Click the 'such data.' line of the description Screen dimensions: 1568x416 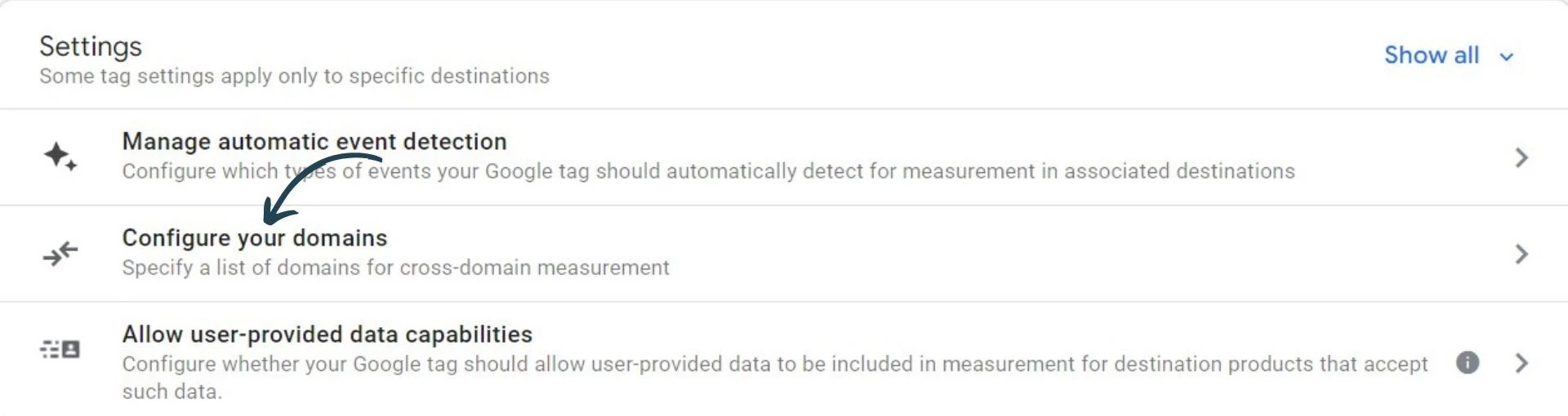pyautogui.click(x=171, y=392)
